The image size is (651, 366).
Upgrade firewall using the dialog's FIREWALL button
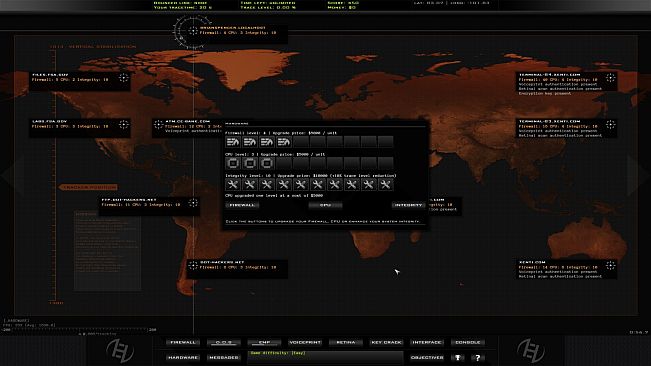point(242,205)
